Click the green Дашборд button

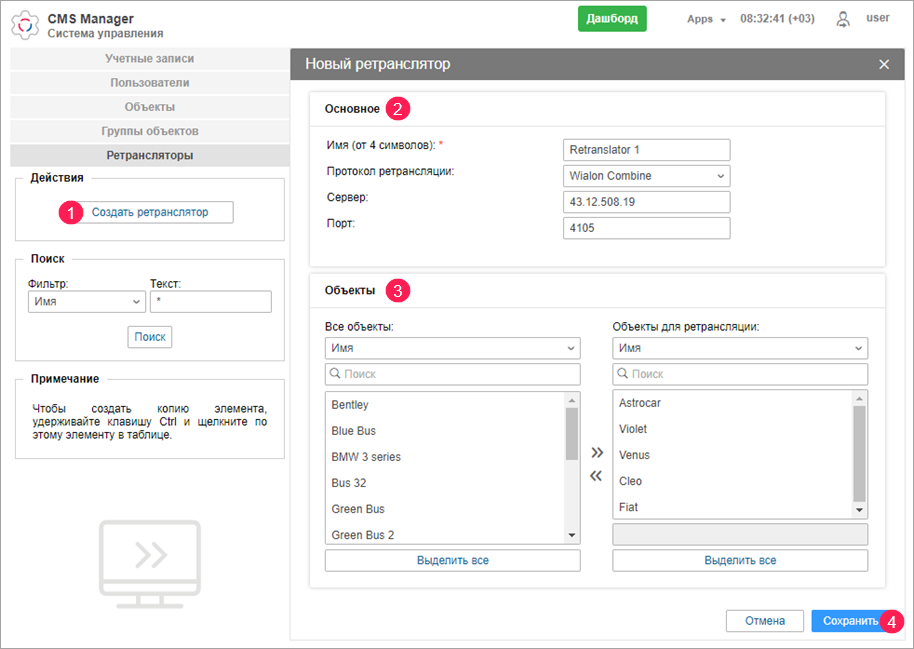[x=612, y=19]
